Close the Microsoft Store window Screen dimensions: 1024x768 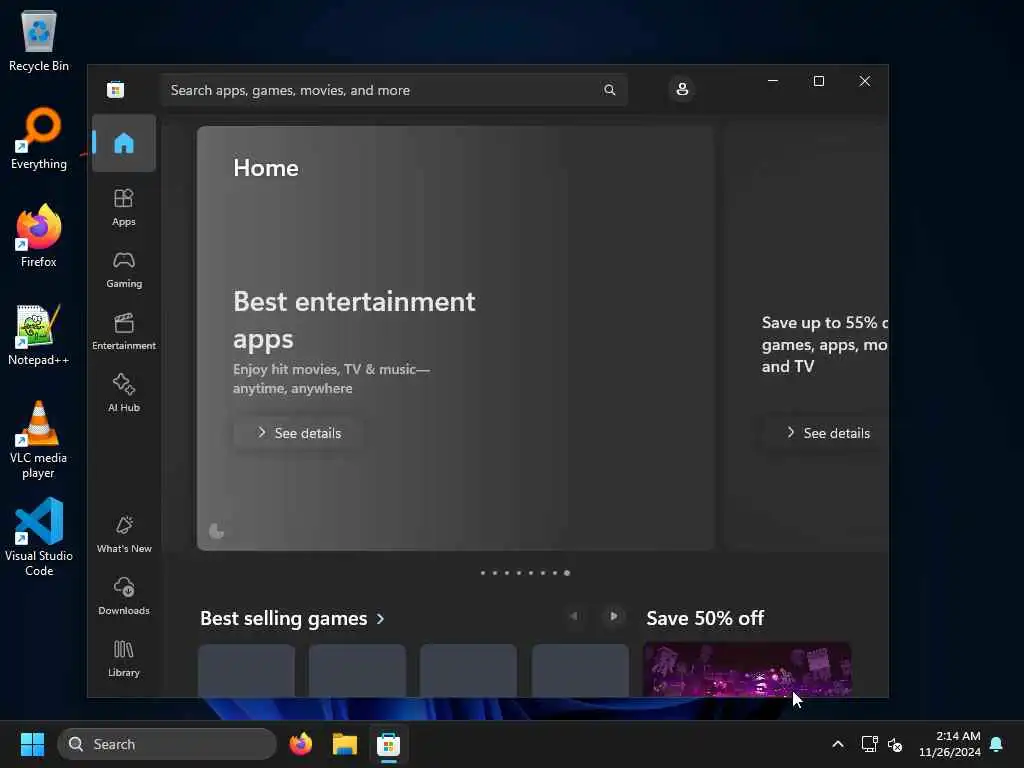tap(865, 81)
